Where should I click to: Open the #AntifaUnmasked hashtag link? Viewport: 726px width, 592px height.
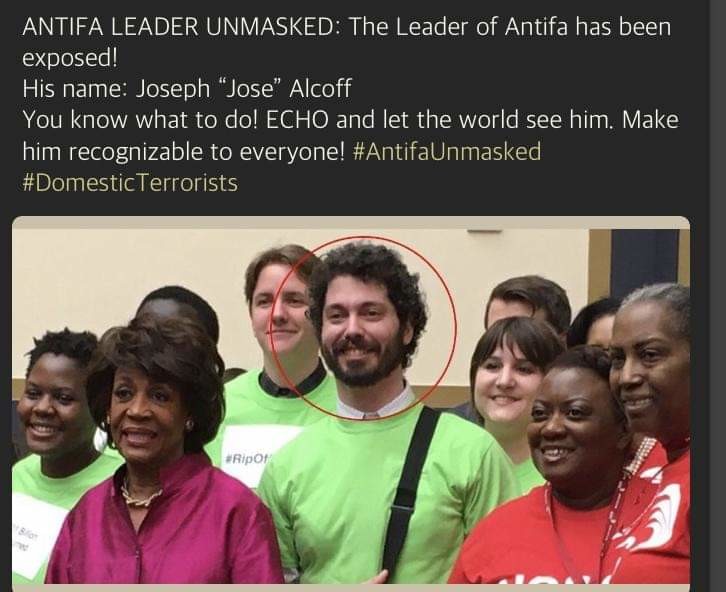[447, 151]
